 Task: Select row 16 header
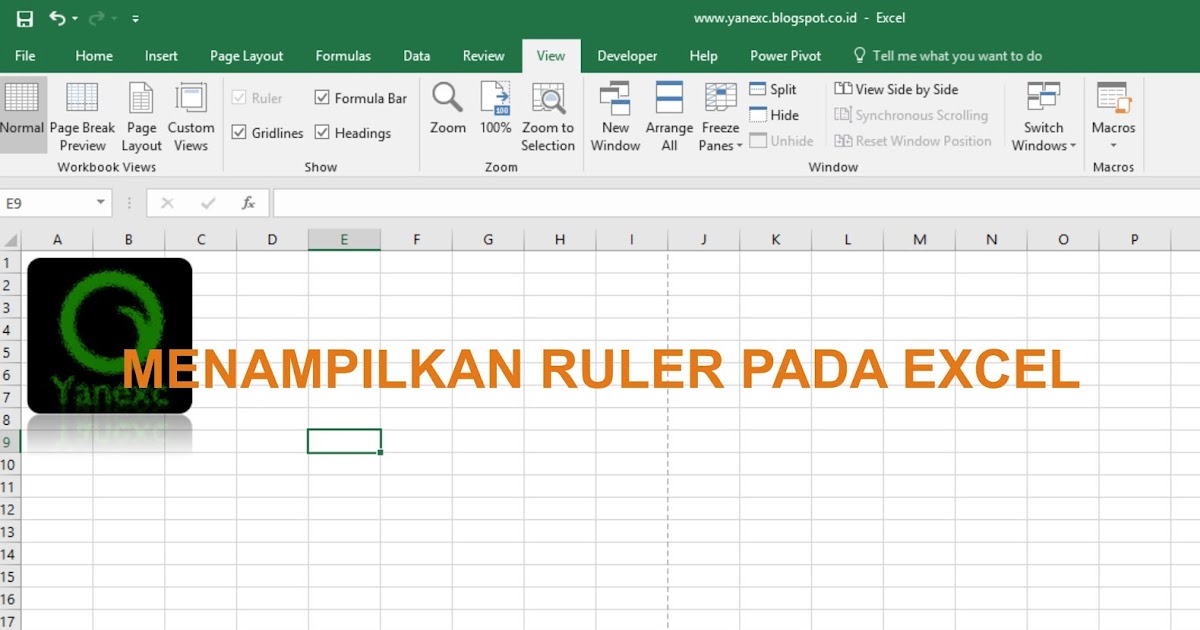pyautogui.click(x=10, y=599)
